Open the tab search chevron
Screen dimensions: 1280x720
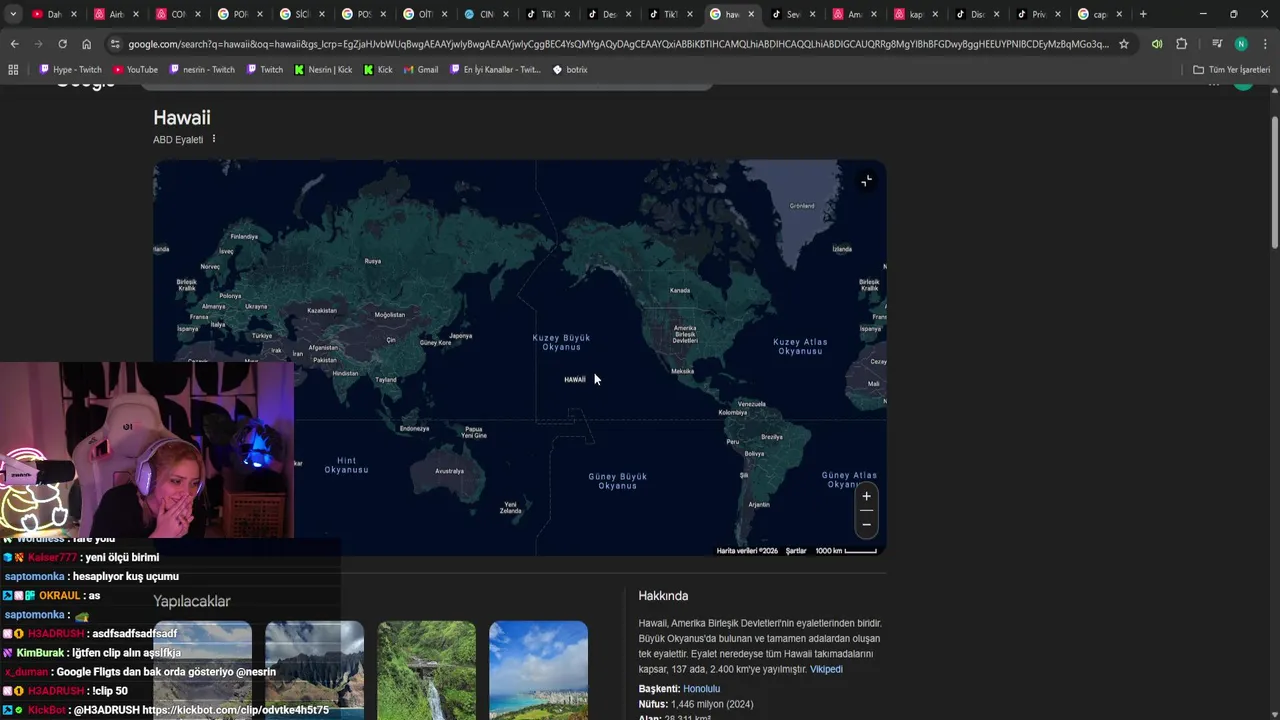coord(13,14)
